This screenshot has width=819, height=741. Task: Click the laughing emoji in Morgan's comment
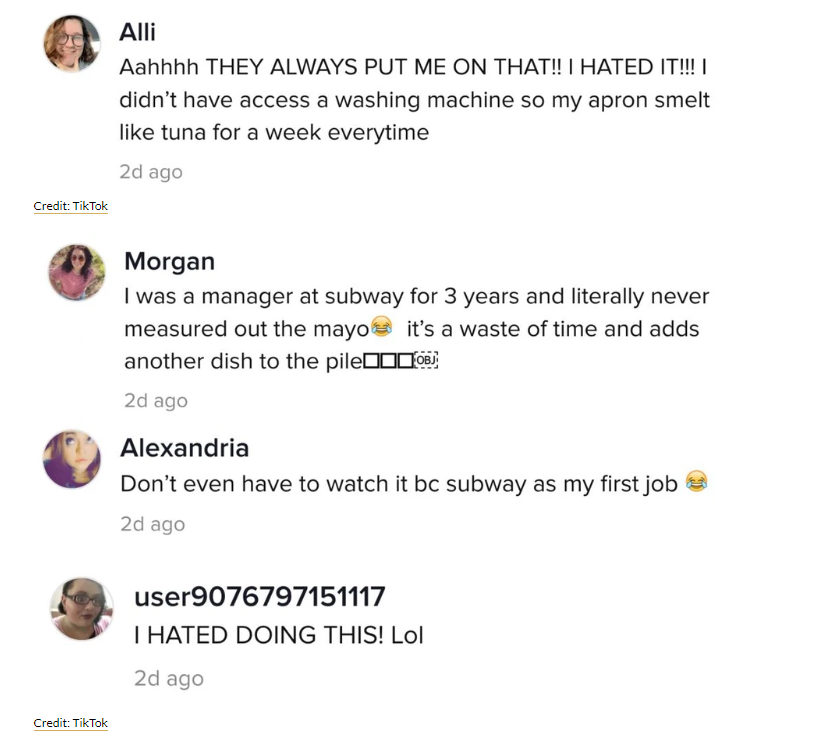pyautogui.click(x=381, y=326)
